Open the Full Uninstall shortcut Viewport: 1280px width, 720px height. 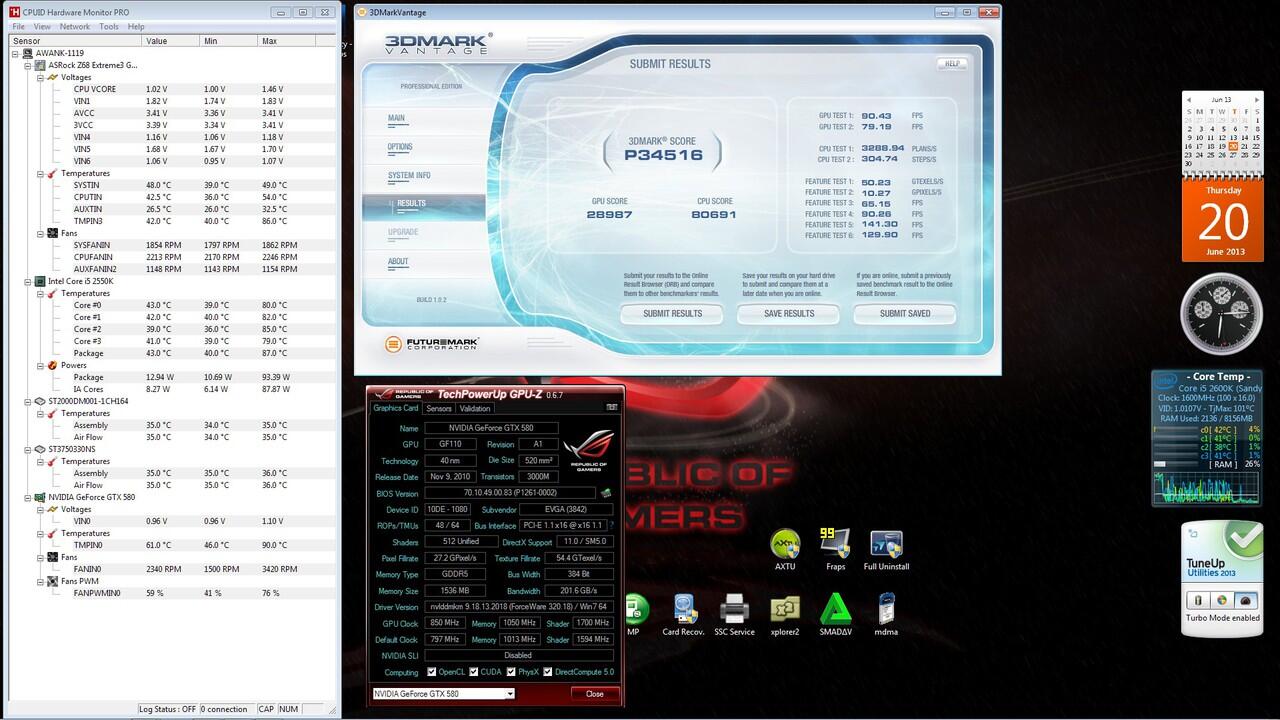point(885,550)
